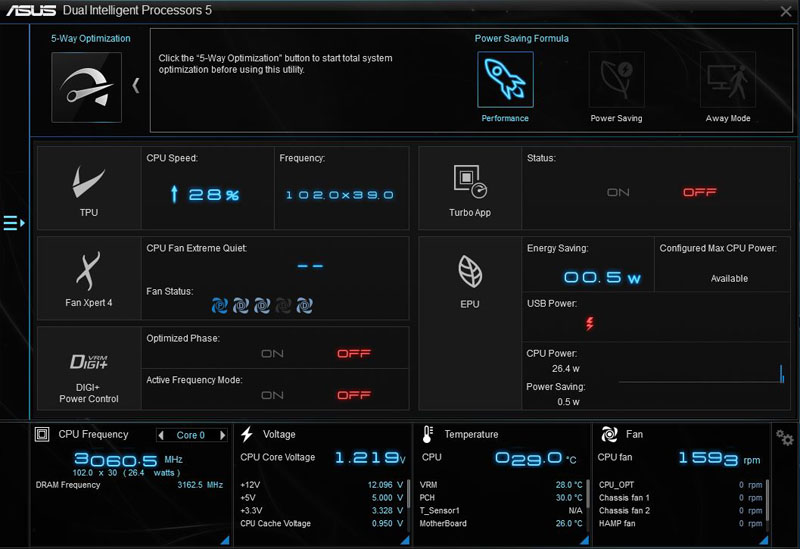The image size is (800, 549).
Task: Expand Voltage panel corner triangle
Action: click(x=405, y=540)
